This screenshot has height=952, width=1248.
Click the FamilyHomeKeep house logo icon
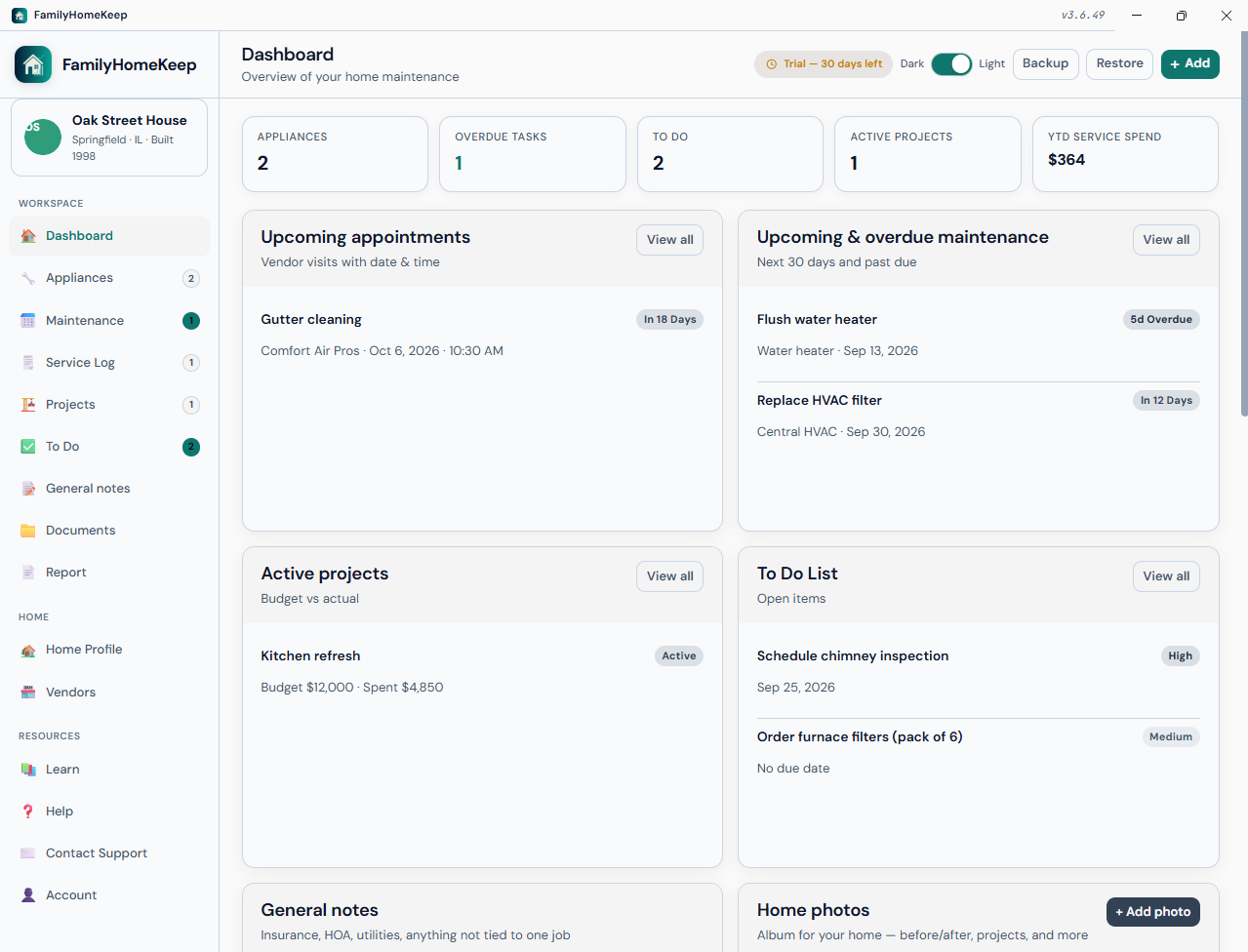[33, 64]
